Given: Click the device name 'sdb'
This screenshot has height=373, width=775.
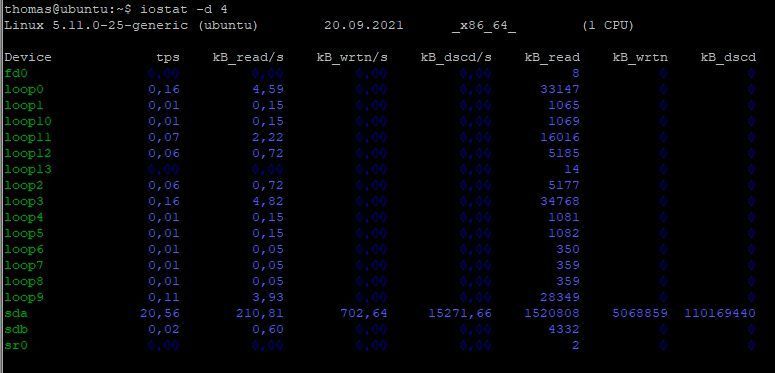Looking at the screenshot, I should click(16, 330).
